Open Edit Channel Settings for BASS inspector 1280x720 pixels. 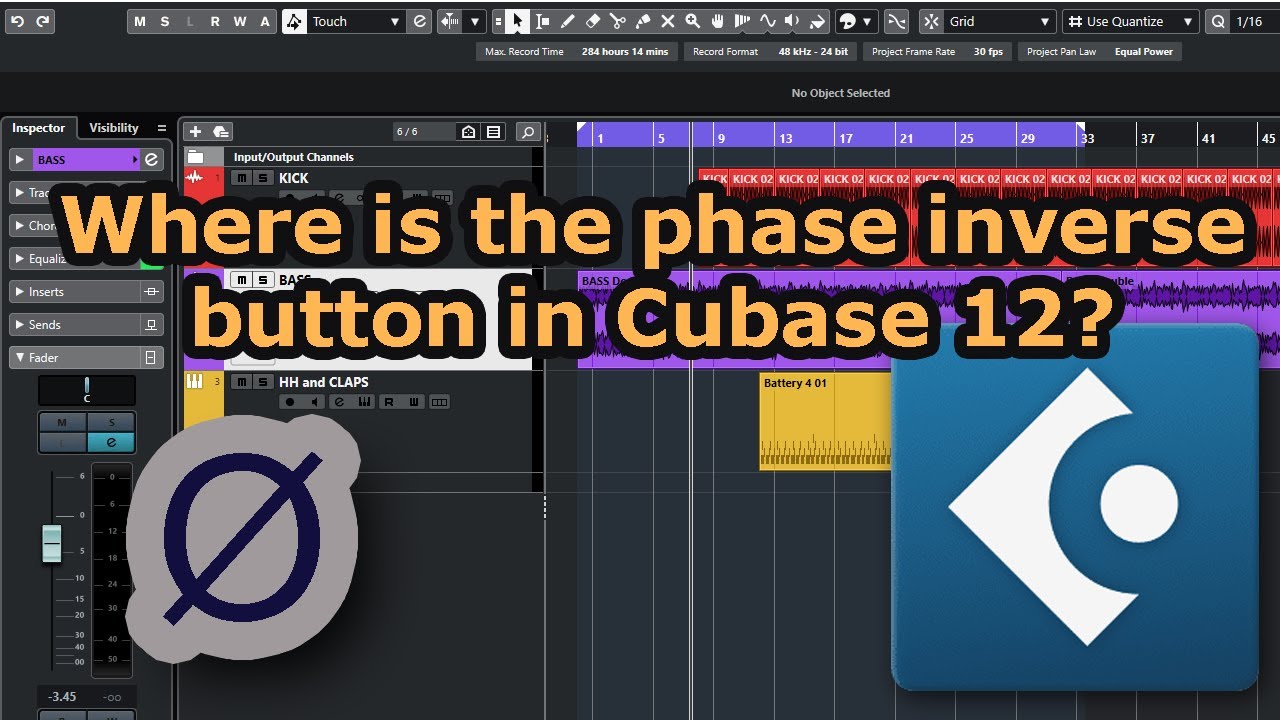(x=152, y=160)
